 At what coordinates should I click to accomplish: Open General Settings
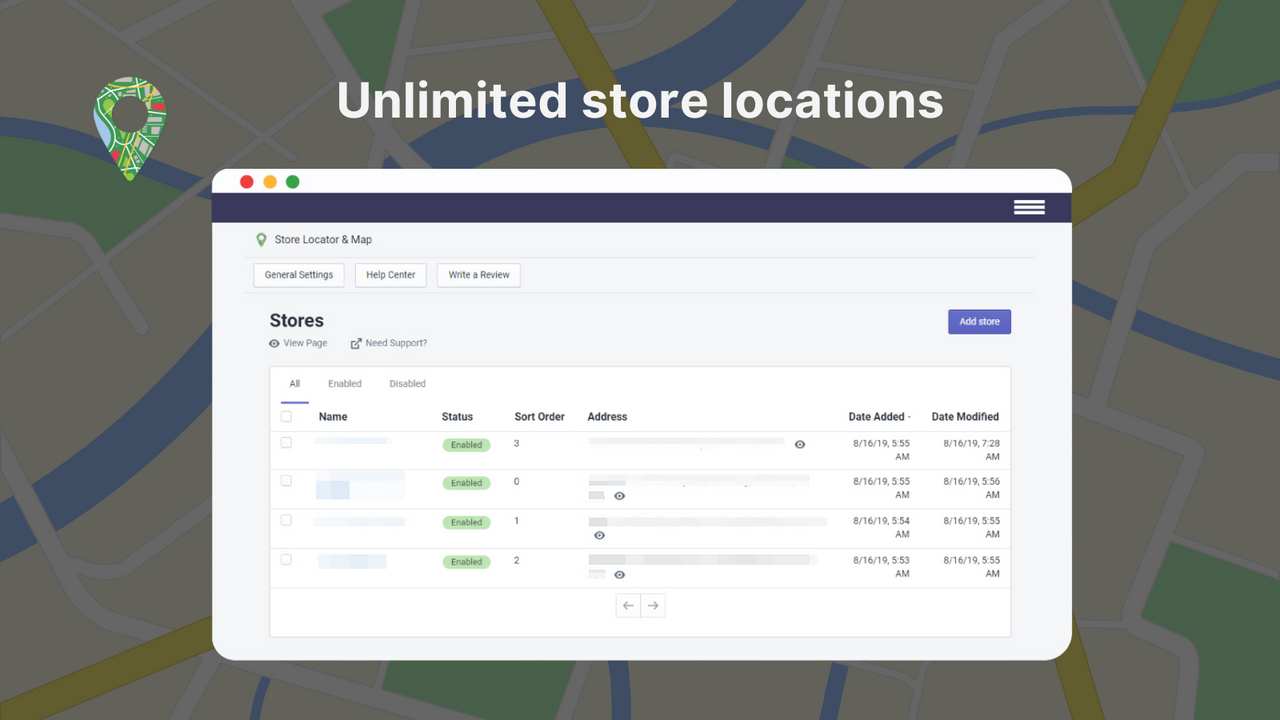298,274
